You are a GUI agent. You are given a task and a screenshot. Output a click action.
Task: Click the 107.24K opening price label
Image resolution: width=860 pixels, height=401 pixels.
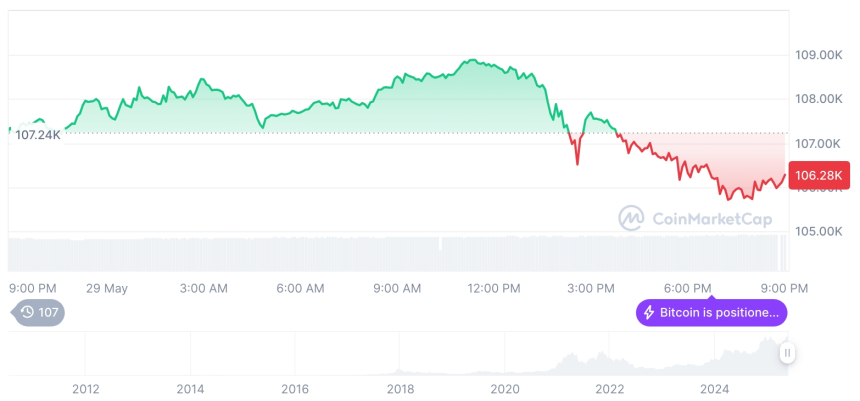pyautogui.click(x=38, y=135)
